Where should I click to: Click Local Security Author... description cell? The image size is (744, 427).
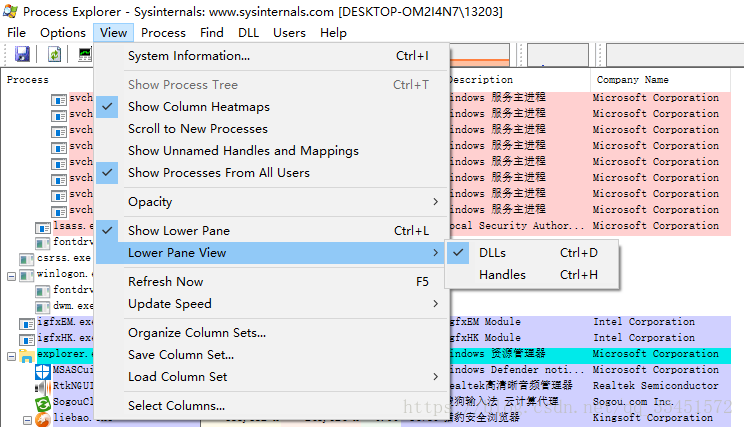[516, 226]
